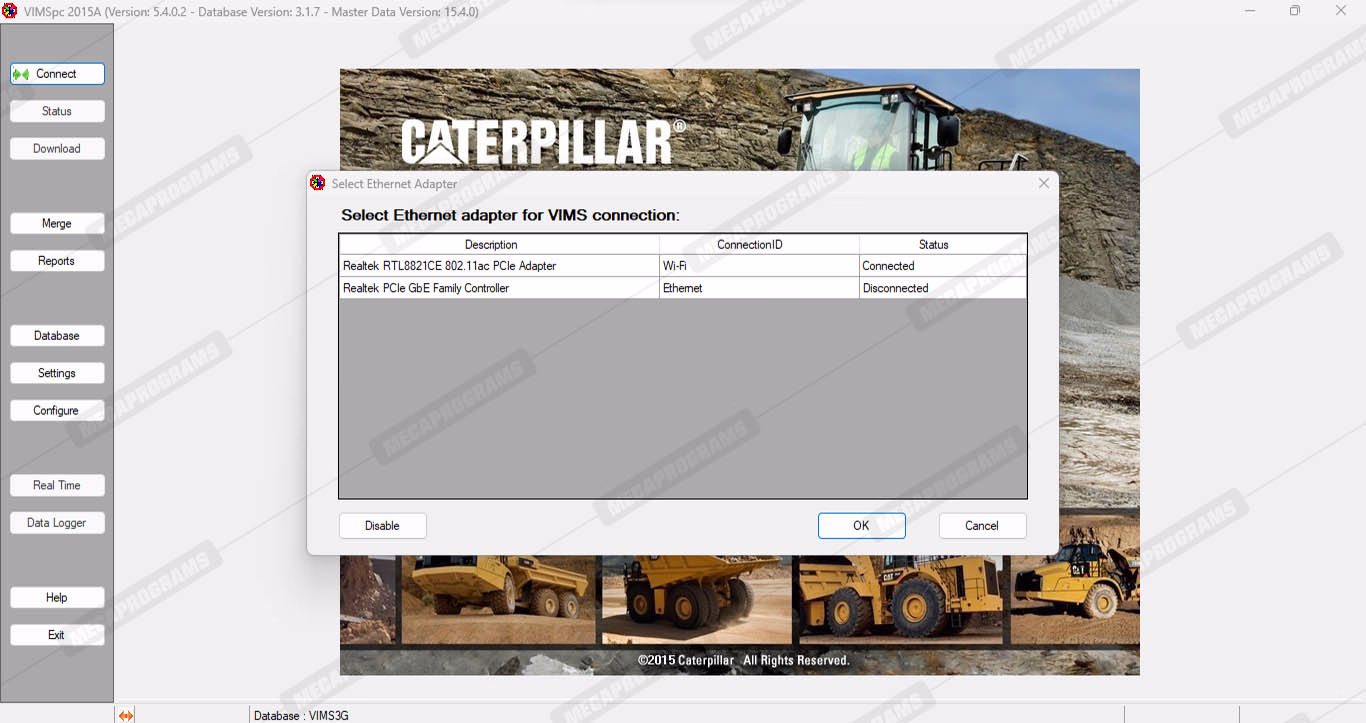The image size is (1366, 723).
Task: Select the Realtek RTL8821CE 802.11ac PCIe Adapter row
Action: click(x=683, y=266)
